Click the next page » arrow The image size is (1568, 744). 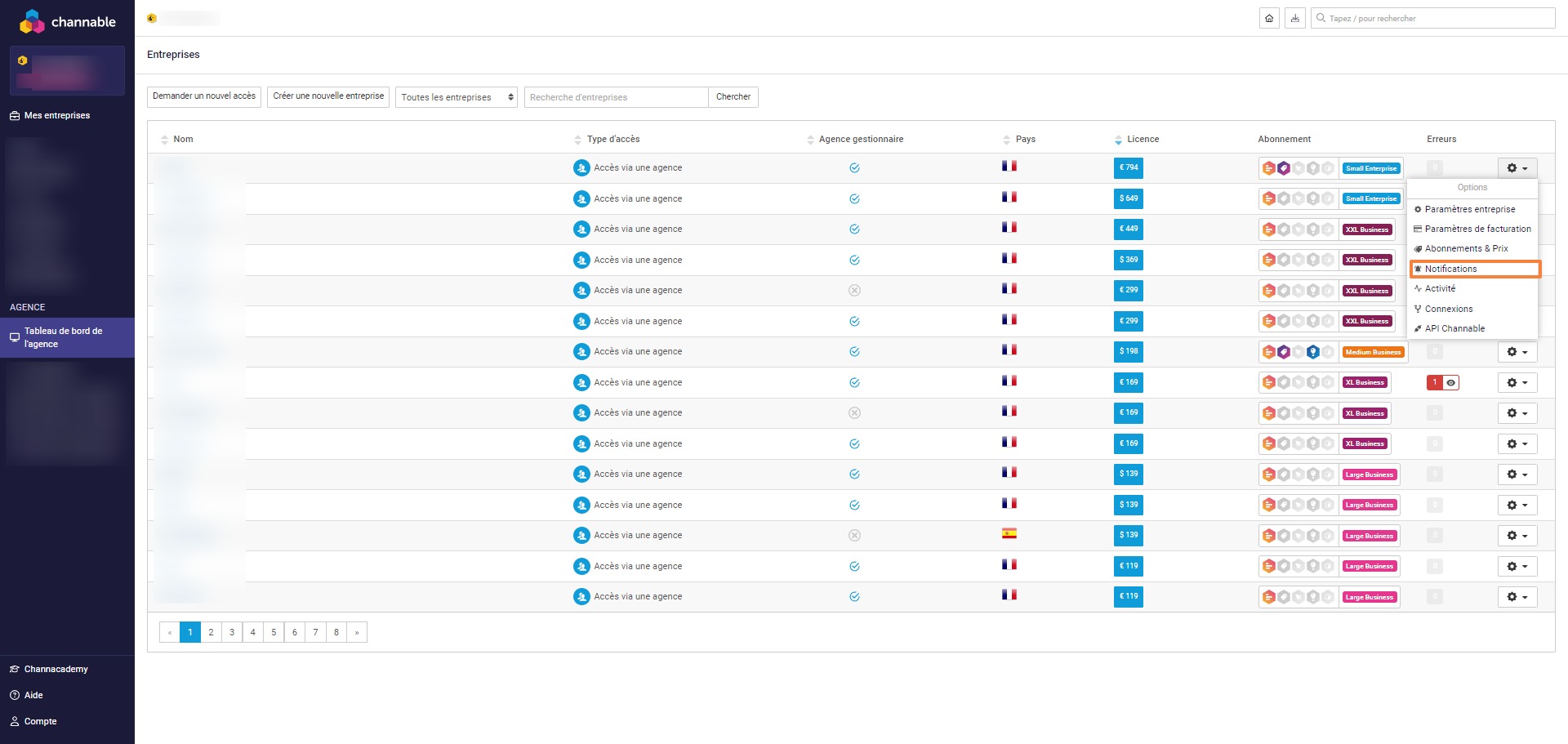click(357, 632)
